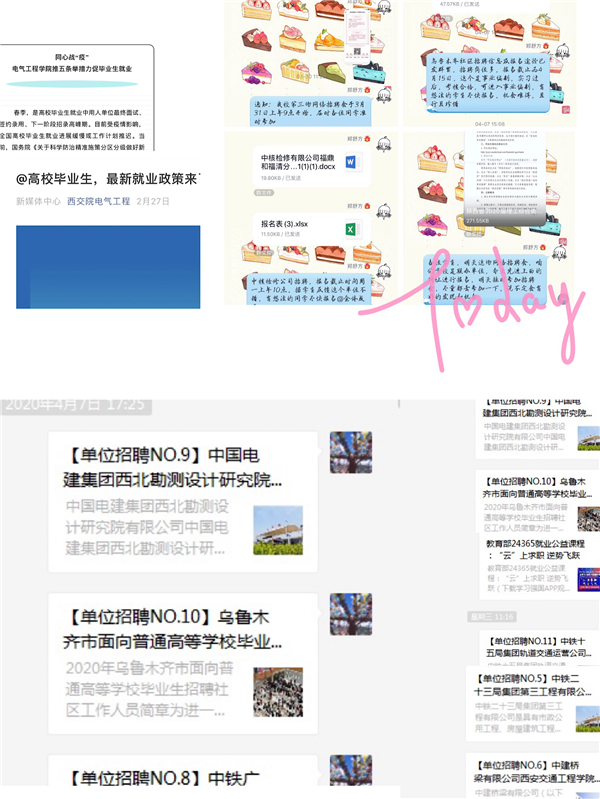This screenshot has width=600, height=799.
Task: Click the blue article cover image
Action: tap(108, 266)
